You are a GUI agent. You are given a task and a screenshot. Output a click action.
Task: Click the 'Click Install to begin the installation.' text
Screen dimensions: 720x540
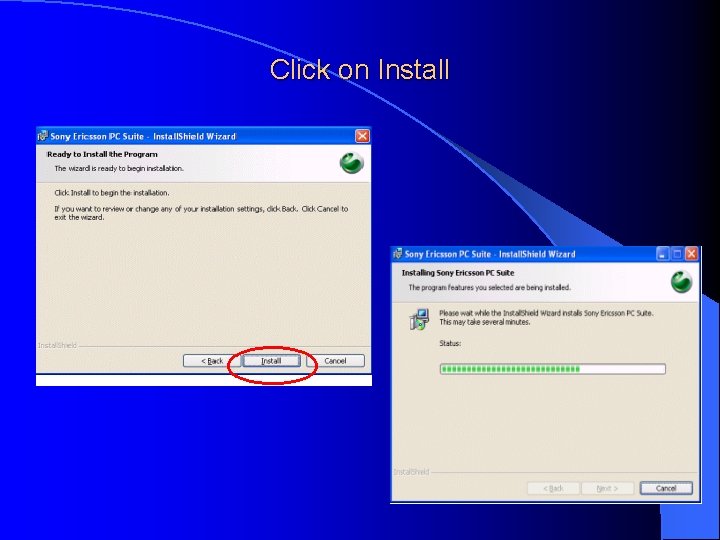[112, 193]
